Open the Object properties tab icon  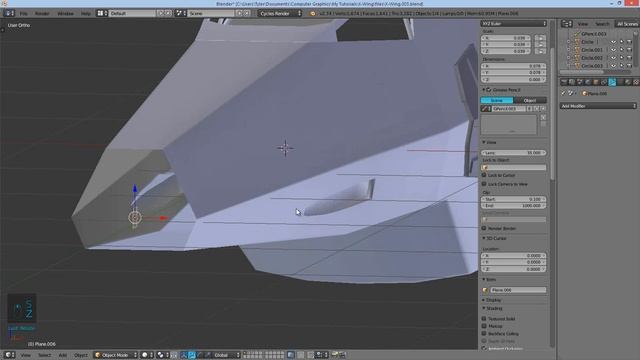coord(596,82)
